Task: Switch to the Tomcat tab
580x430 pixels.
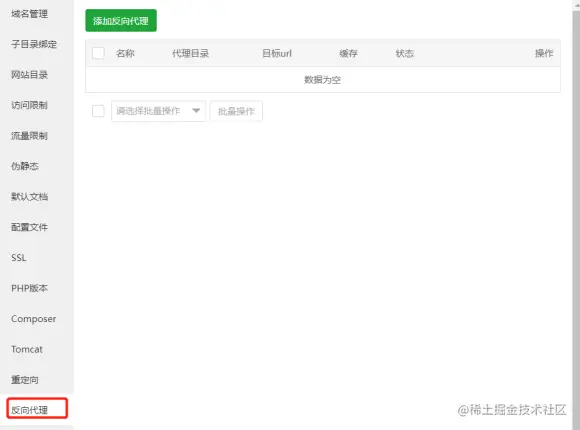Action: [27, 349]
